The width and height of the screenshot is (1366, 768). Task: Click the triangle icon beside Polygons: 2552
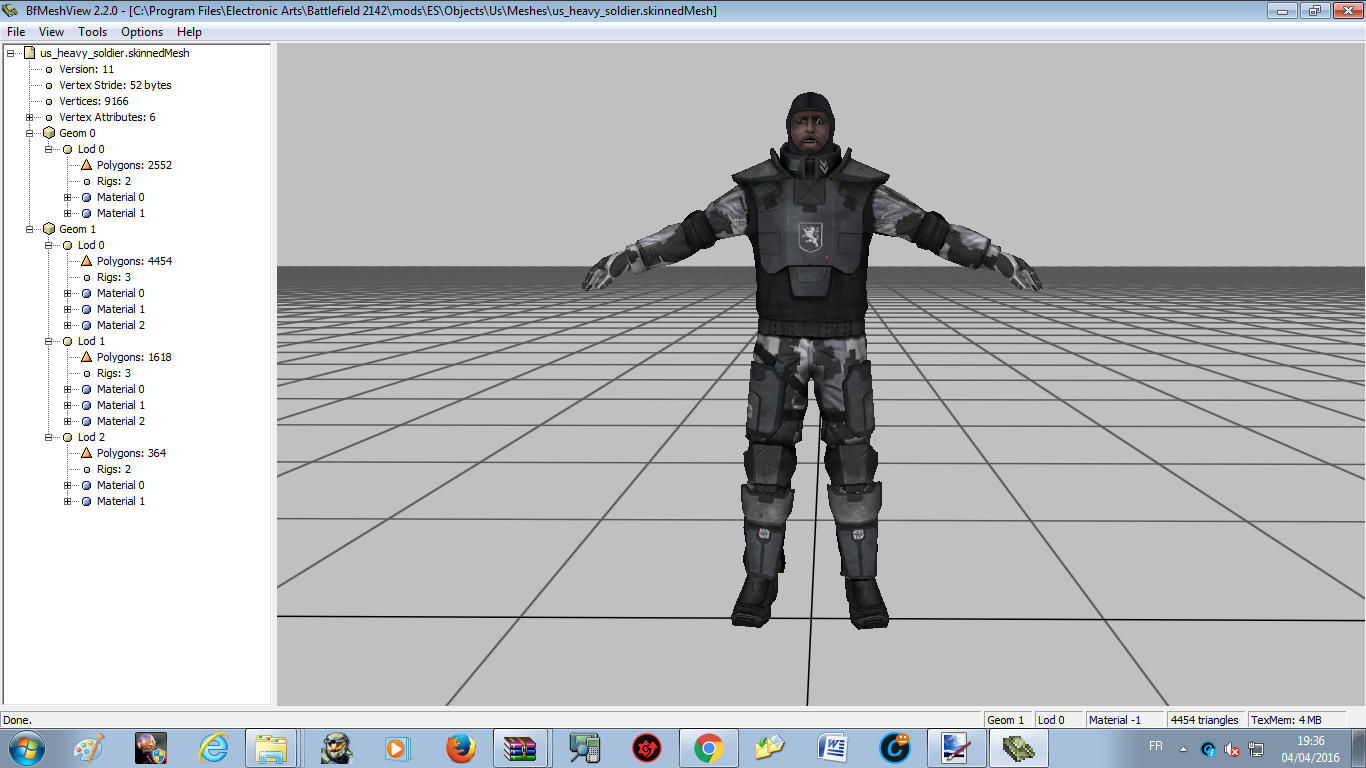[86, 165]
